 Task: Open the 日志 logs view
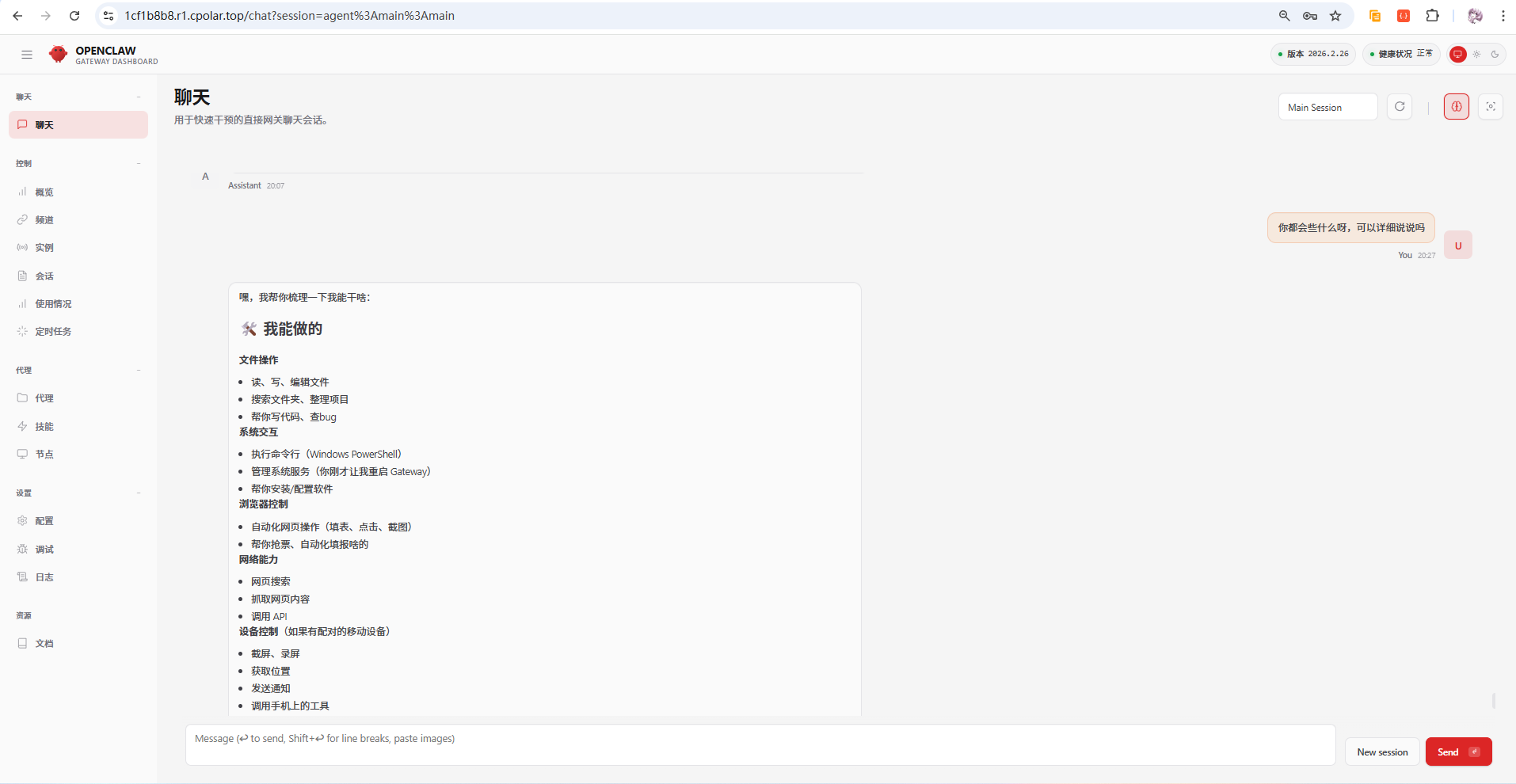(x=44, y=577)
